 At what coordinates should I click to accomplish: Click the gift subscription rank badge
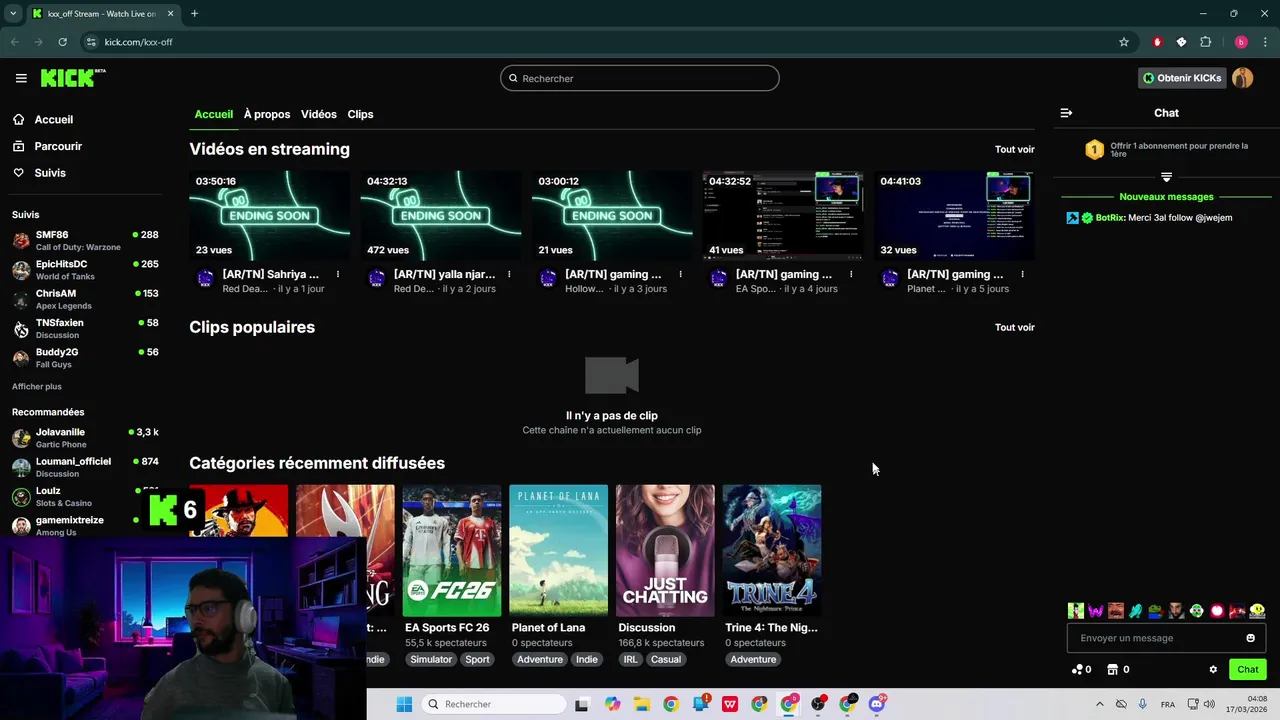[1094, 149]
